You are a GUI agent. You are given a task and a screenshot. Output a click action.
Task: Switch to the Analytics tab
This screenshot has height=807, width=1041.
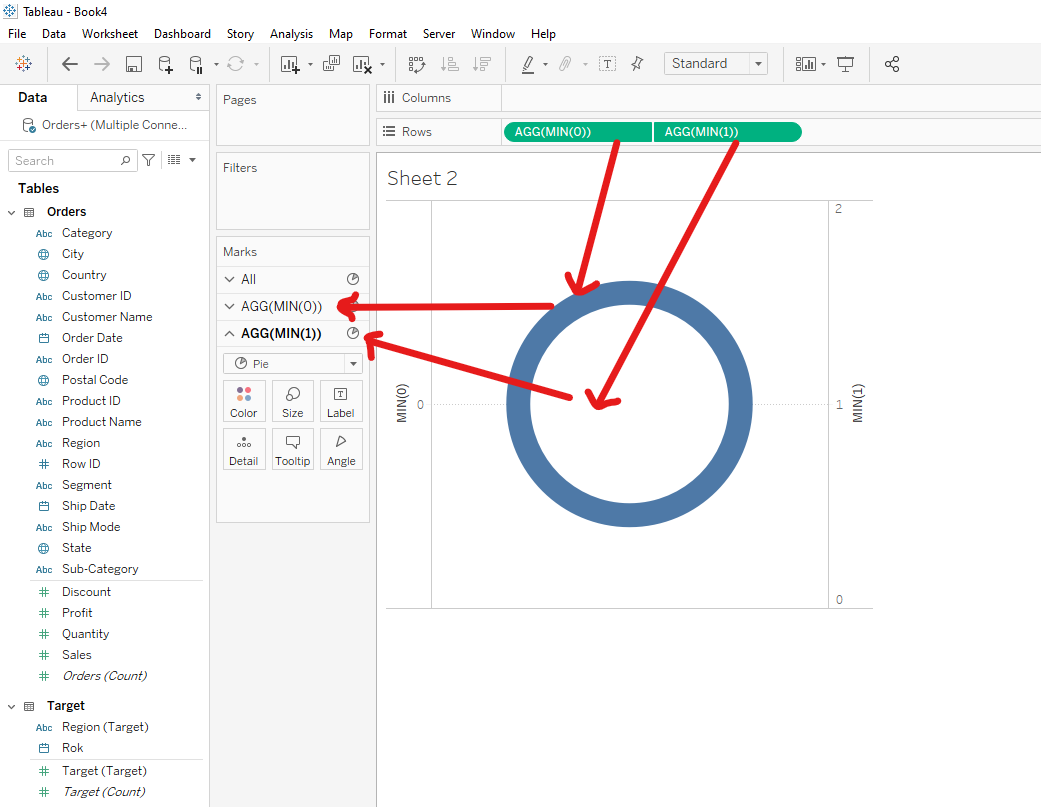pos(117,97)
